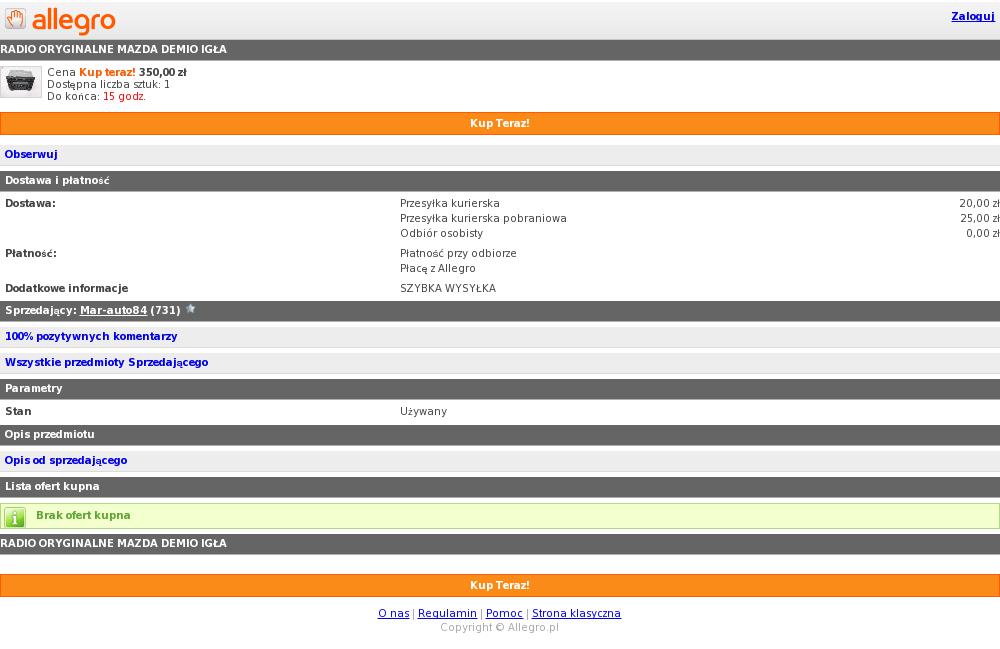Open the Zaloguj login link
Screen dimensions: 1000x649
tap(973, 16)
